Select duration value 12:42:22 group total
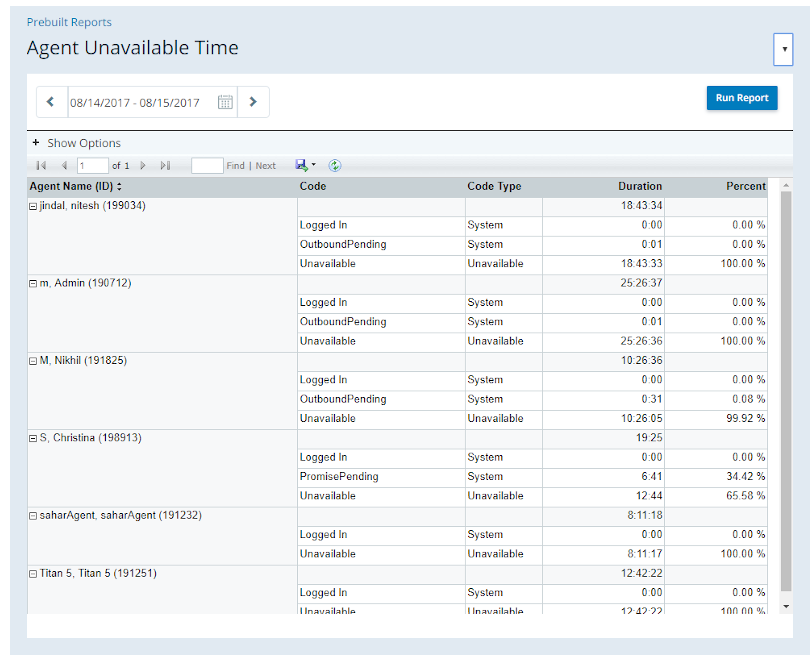The width and height of the screenshot is (812, 657). pos(642,574)
